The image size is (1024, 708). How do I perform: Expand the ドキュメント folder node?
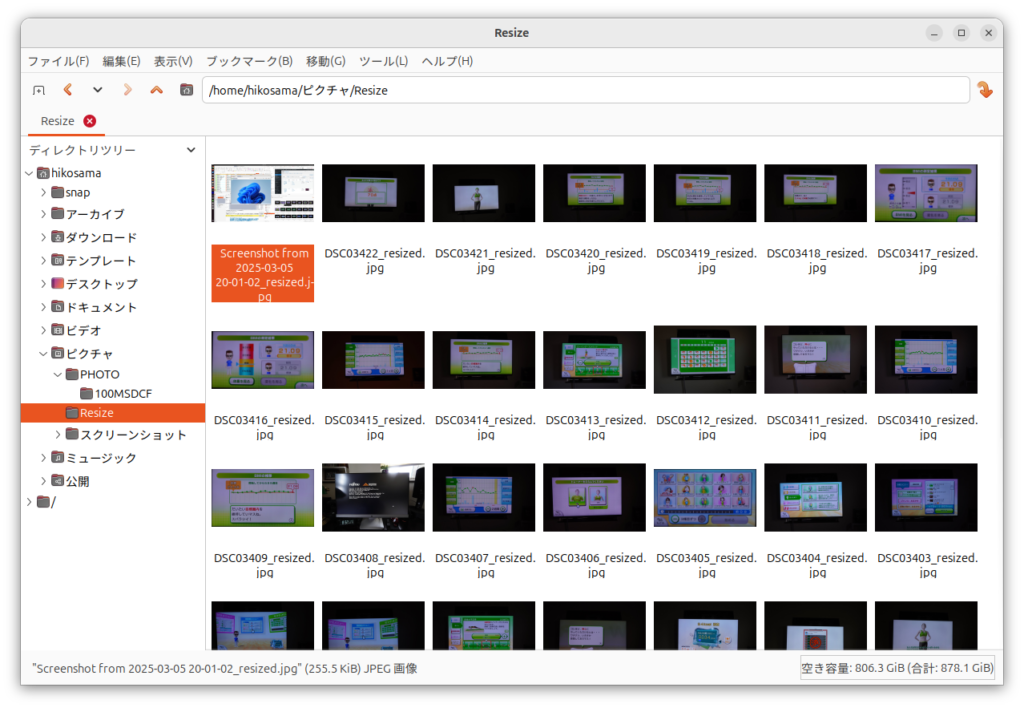(44, 307)
